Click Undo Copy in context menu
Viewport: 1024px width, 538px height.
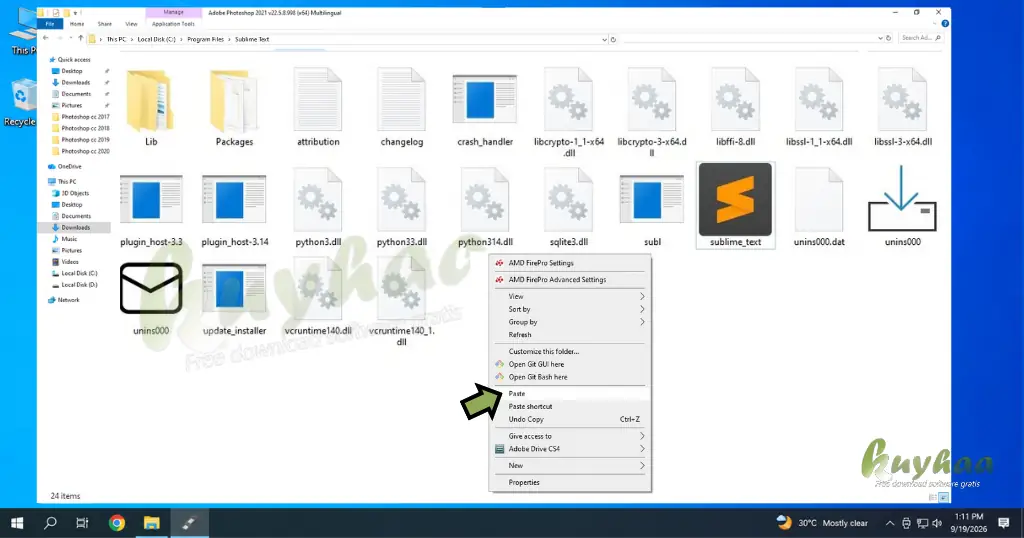click(569, 419)
